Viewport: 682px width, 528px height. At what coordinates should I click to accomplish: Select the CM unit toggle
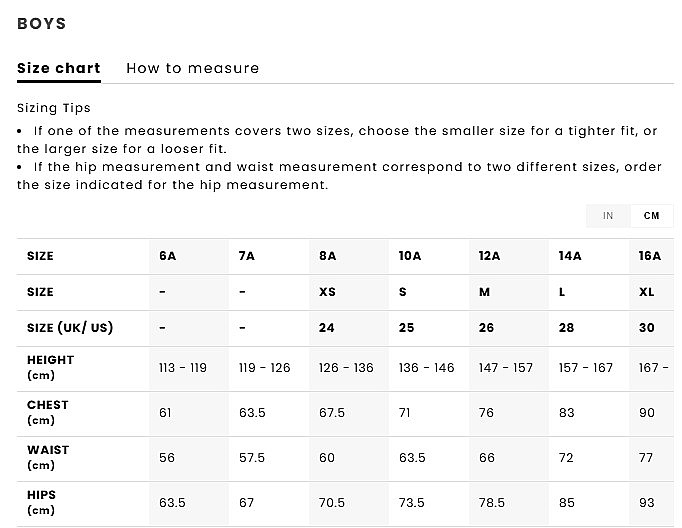click(x=652, y=216)
